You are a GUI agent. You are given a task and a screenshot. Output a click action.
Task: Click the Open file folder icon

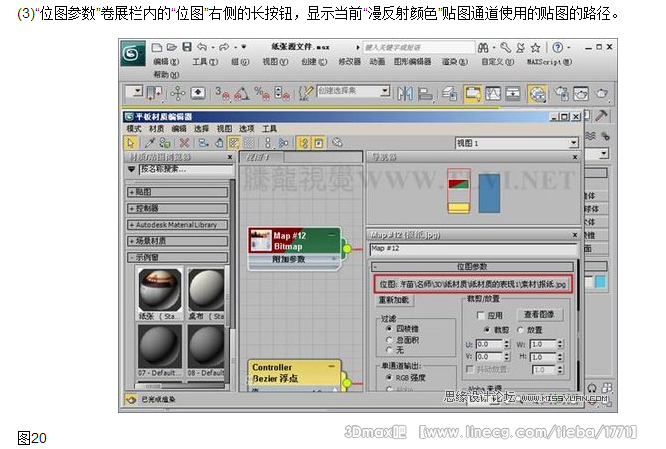click(x=172, y=47)
